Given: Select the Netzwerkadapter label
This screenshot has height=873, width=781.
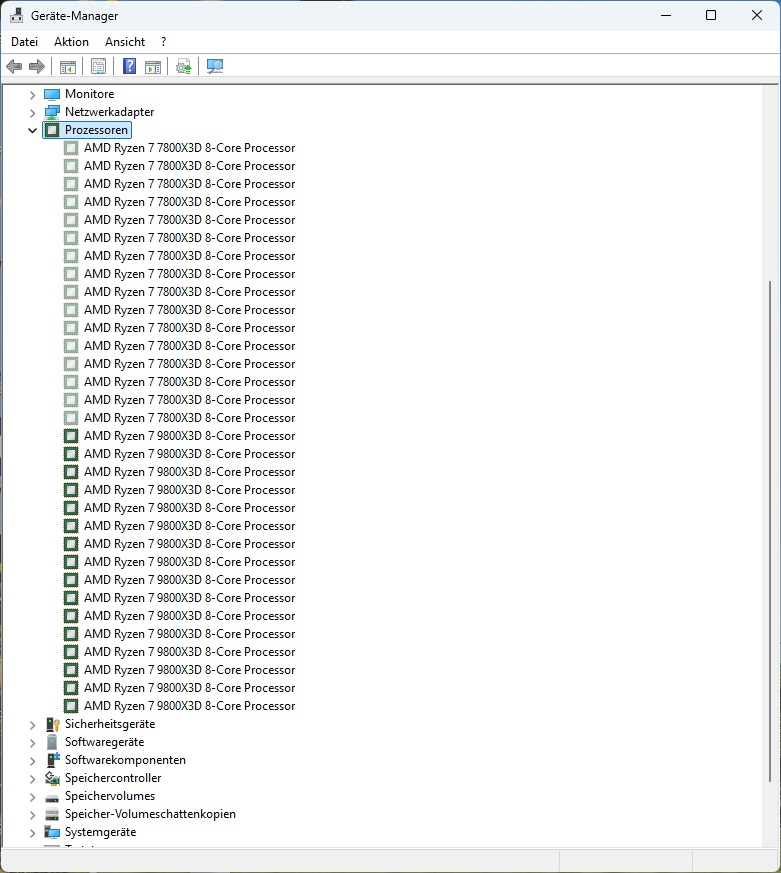Looking at the screenshot, I should [110, 112].
